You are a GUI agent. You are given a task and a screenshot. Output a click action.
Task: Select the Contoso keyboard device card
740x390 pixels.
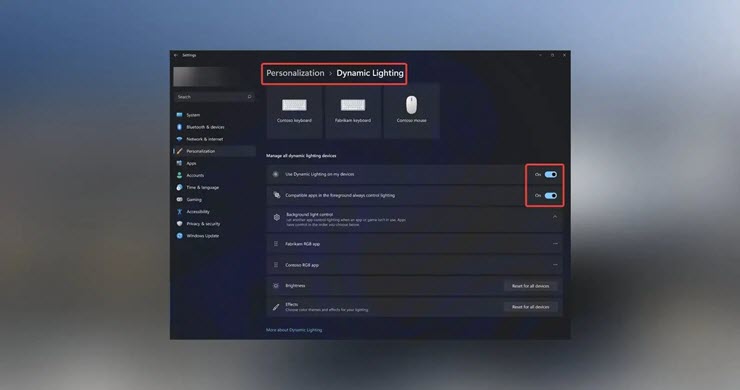pyautogui.click(x=294, y=111)
